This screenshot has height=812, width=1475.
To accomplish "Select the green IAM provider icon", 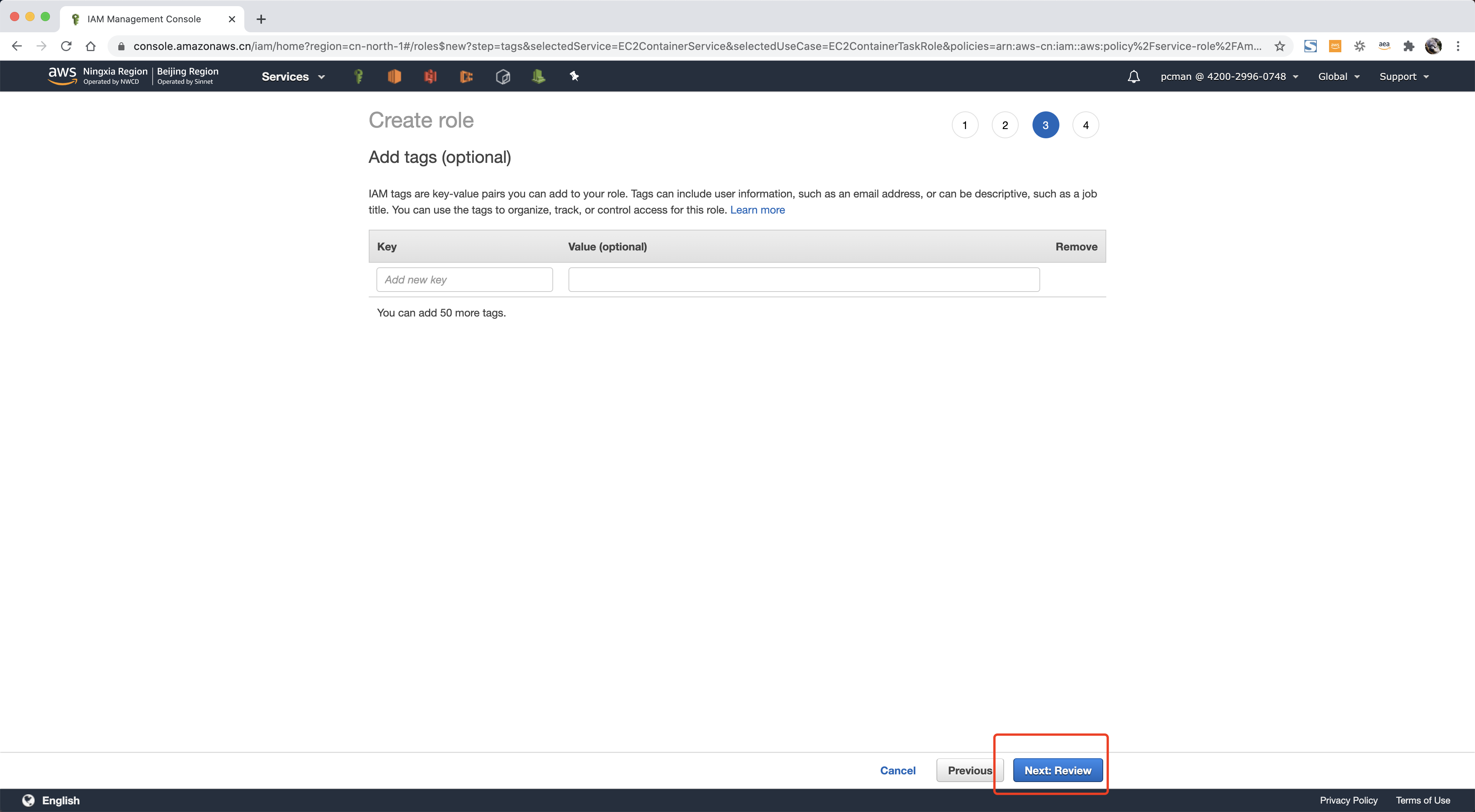I will coord(358,76).
